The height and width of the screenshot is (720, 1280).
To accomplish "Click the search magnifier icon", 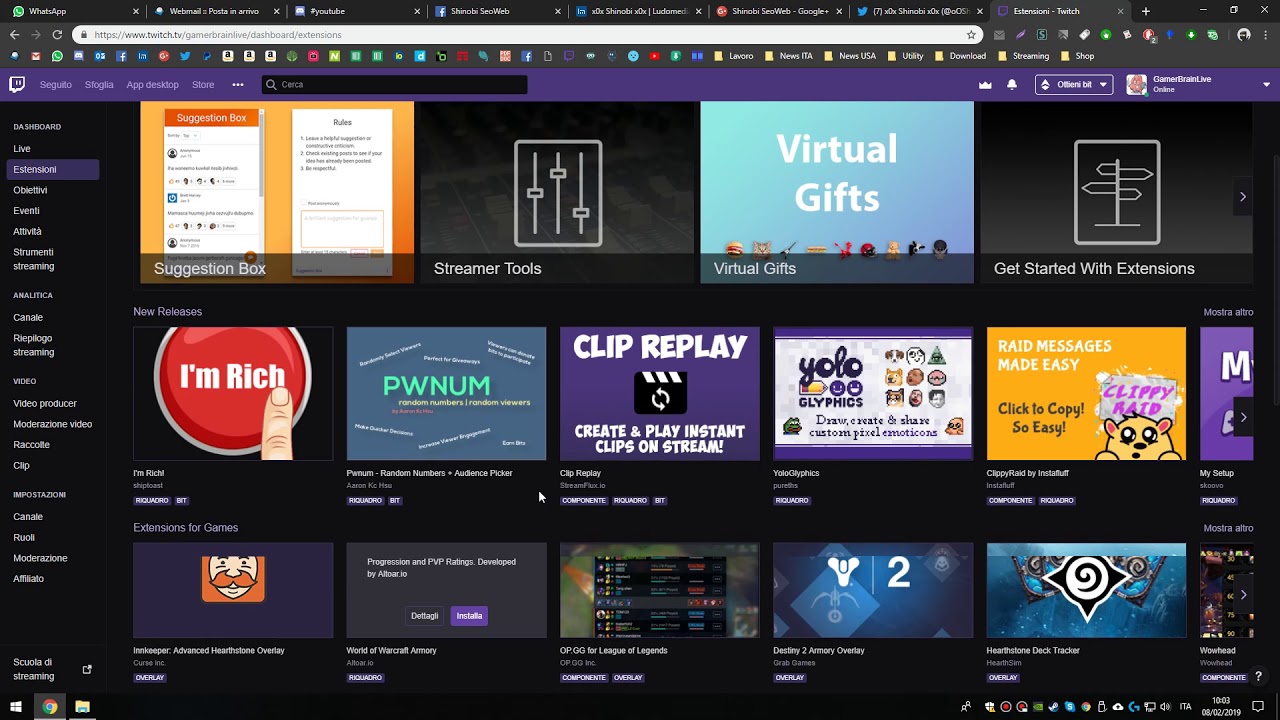I will [271, 85].
